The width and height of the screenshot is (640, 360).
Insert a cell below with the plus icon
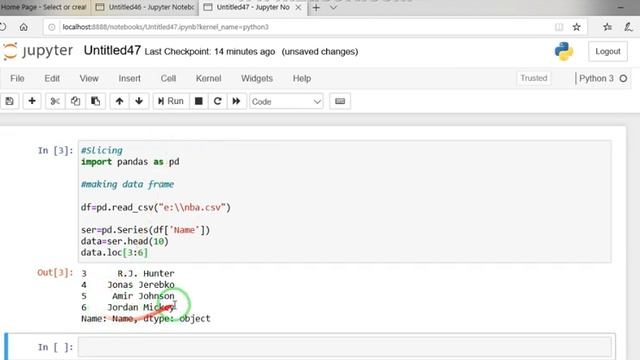(32, 101)
